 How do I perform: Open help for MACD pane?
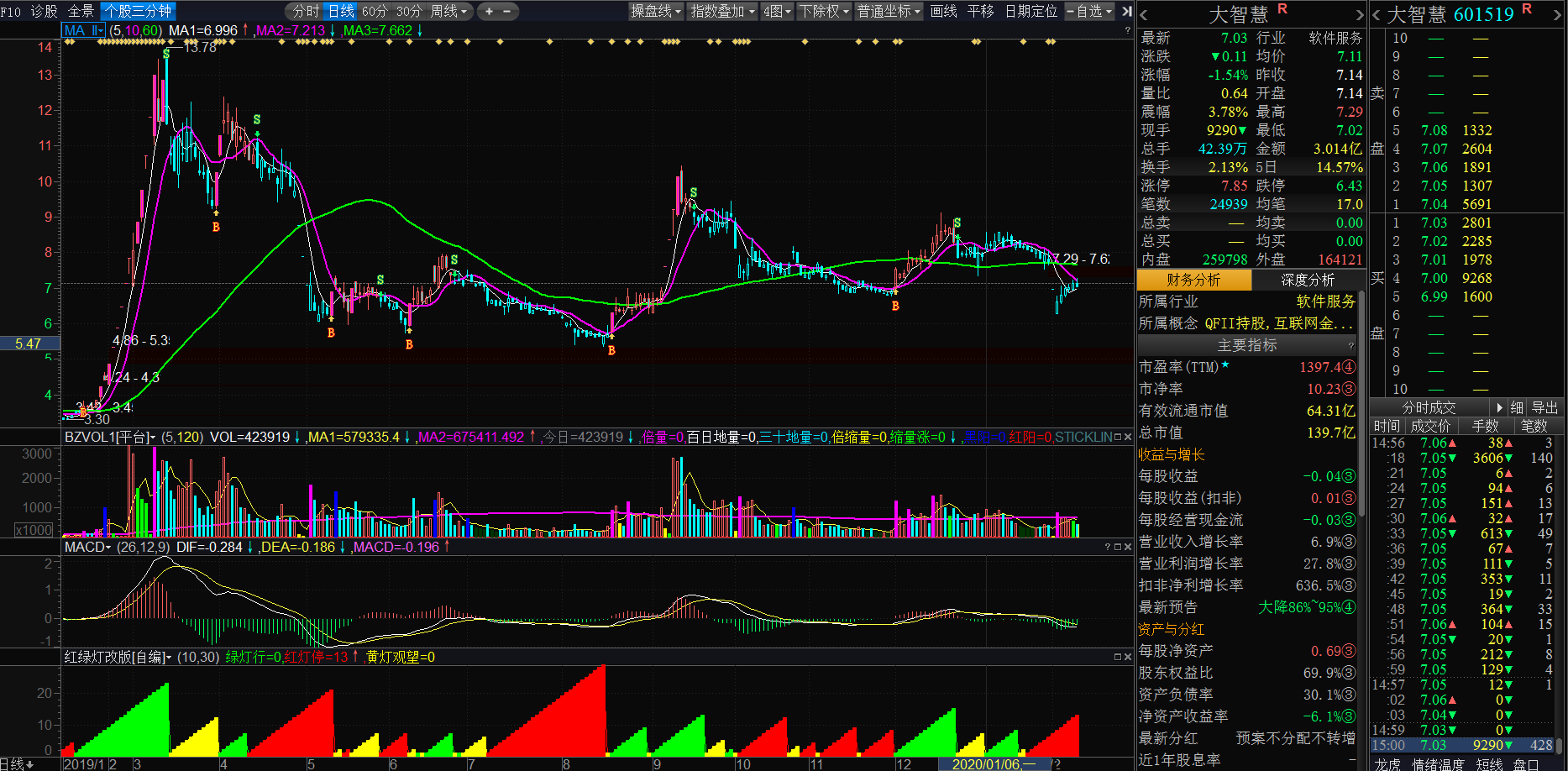pos(1108,547)
